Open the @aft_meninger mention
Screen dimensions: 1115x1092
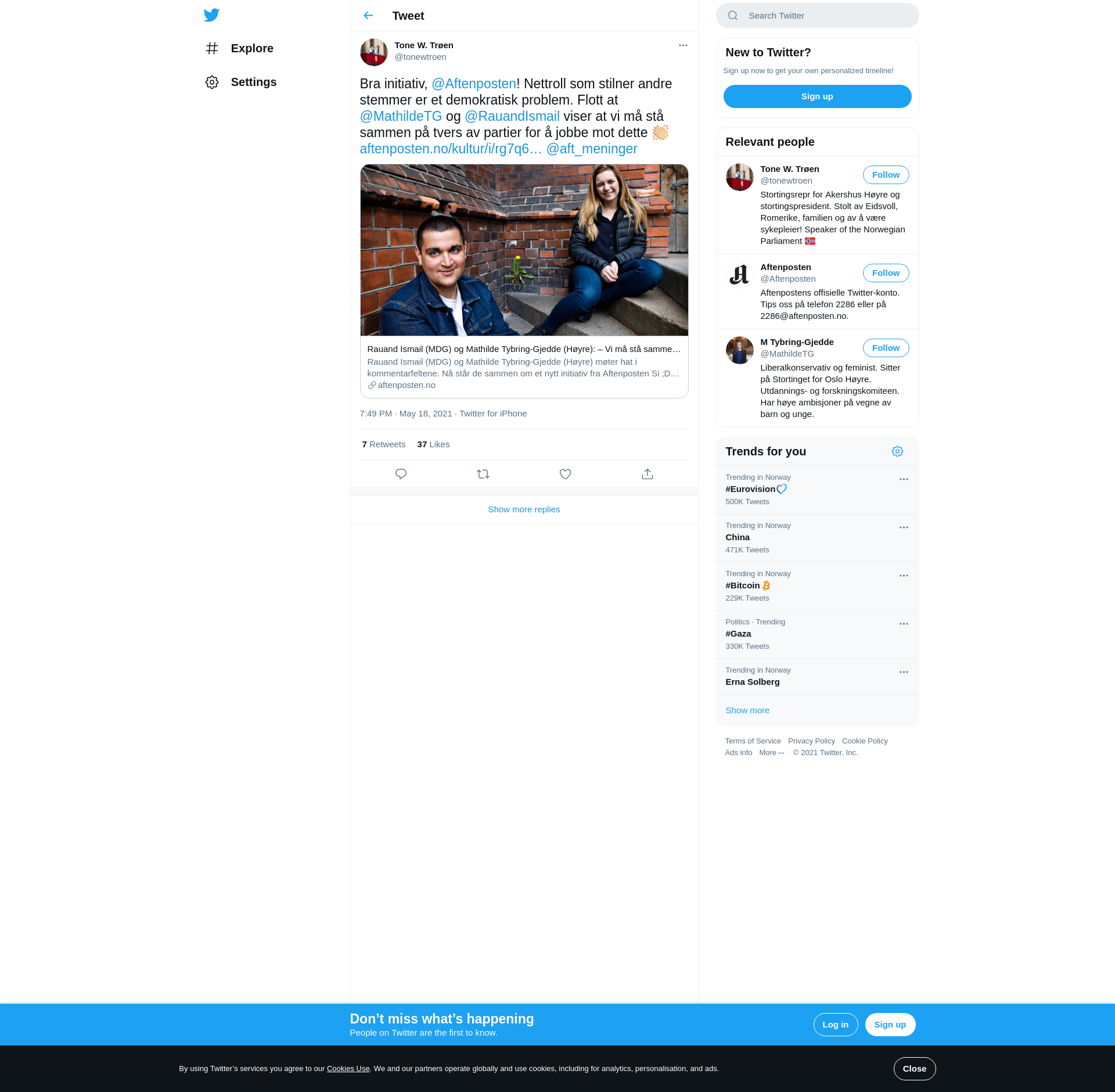(592, 149)
